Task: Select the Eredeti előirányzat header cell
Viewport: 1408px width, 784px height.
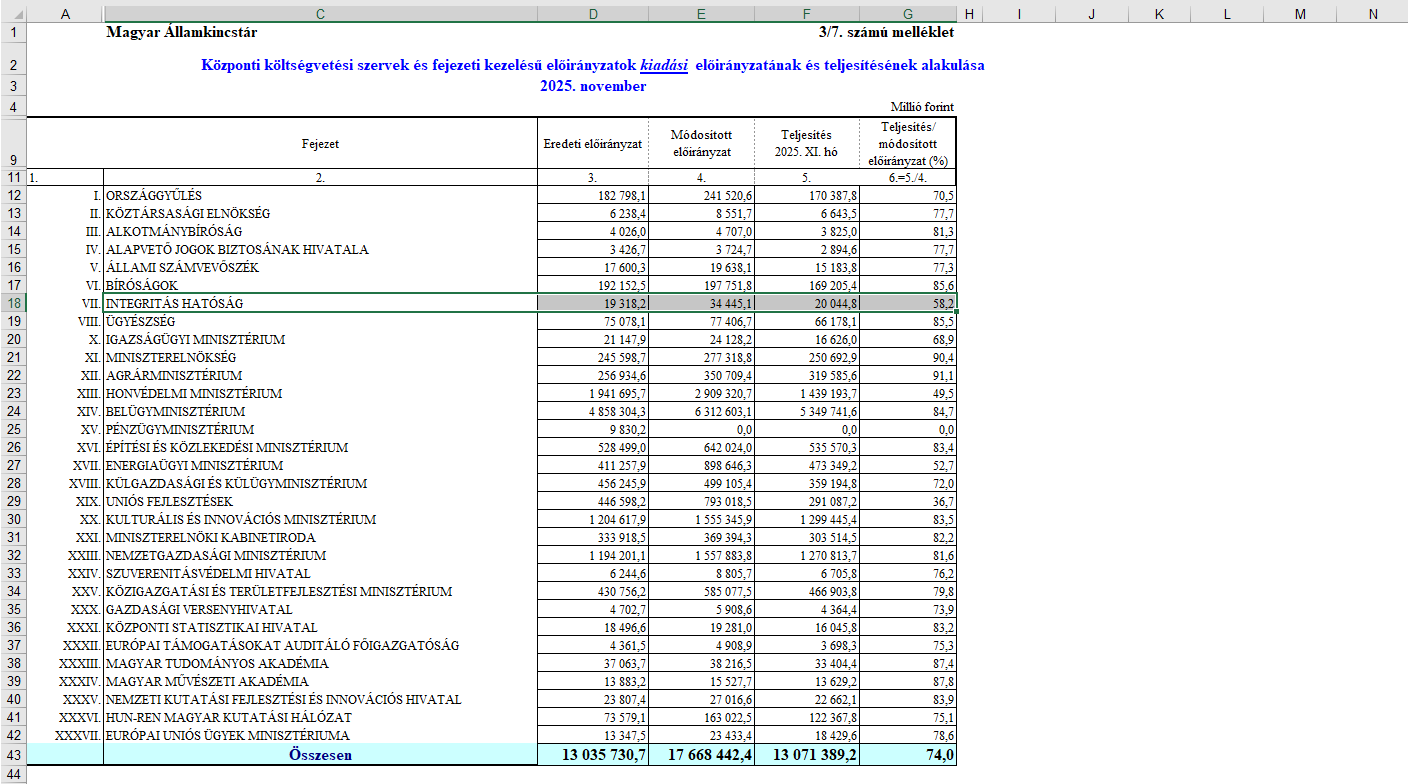Action: tap(593, 143)
